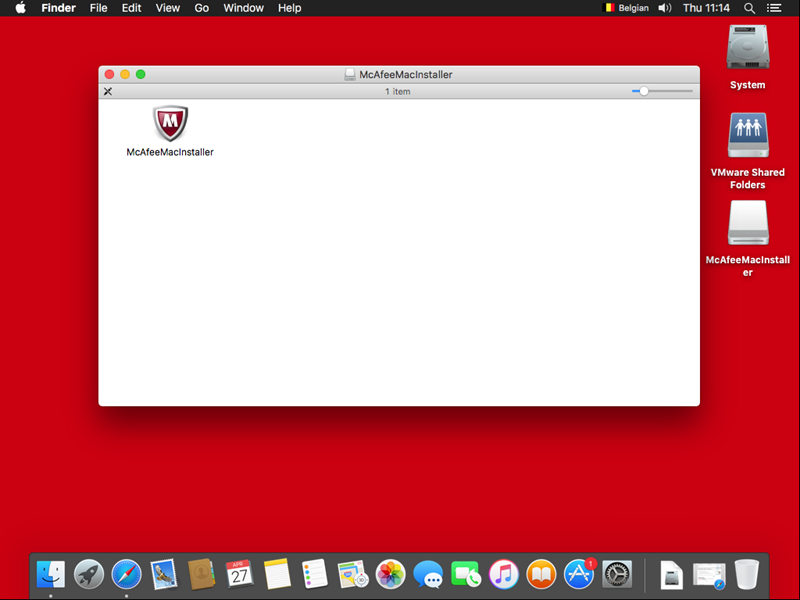Zoom the McAfeeMacInstaller window with the green button
Screen dimensions: 800x600
[x=141, y=74]
